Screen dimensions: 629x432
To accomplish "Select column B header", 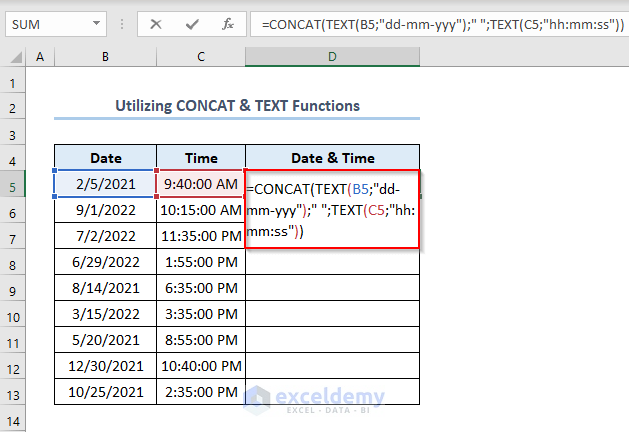I will point(104,59).
